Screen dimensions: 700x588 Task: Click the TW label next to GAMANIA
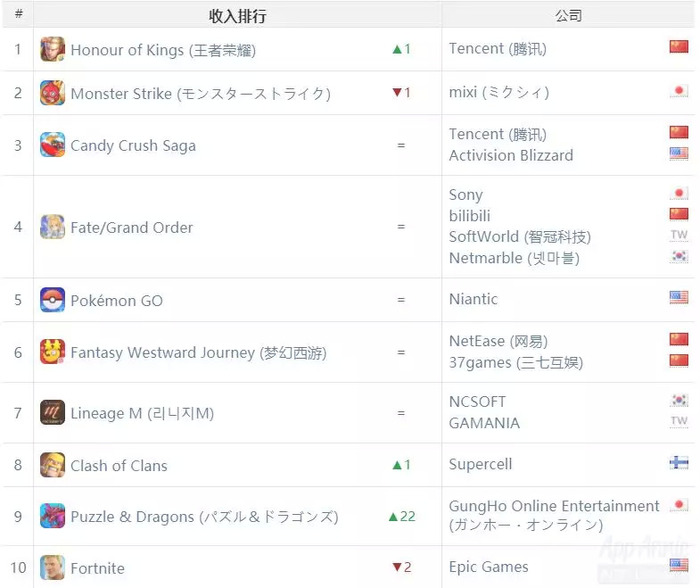(679, 421)
